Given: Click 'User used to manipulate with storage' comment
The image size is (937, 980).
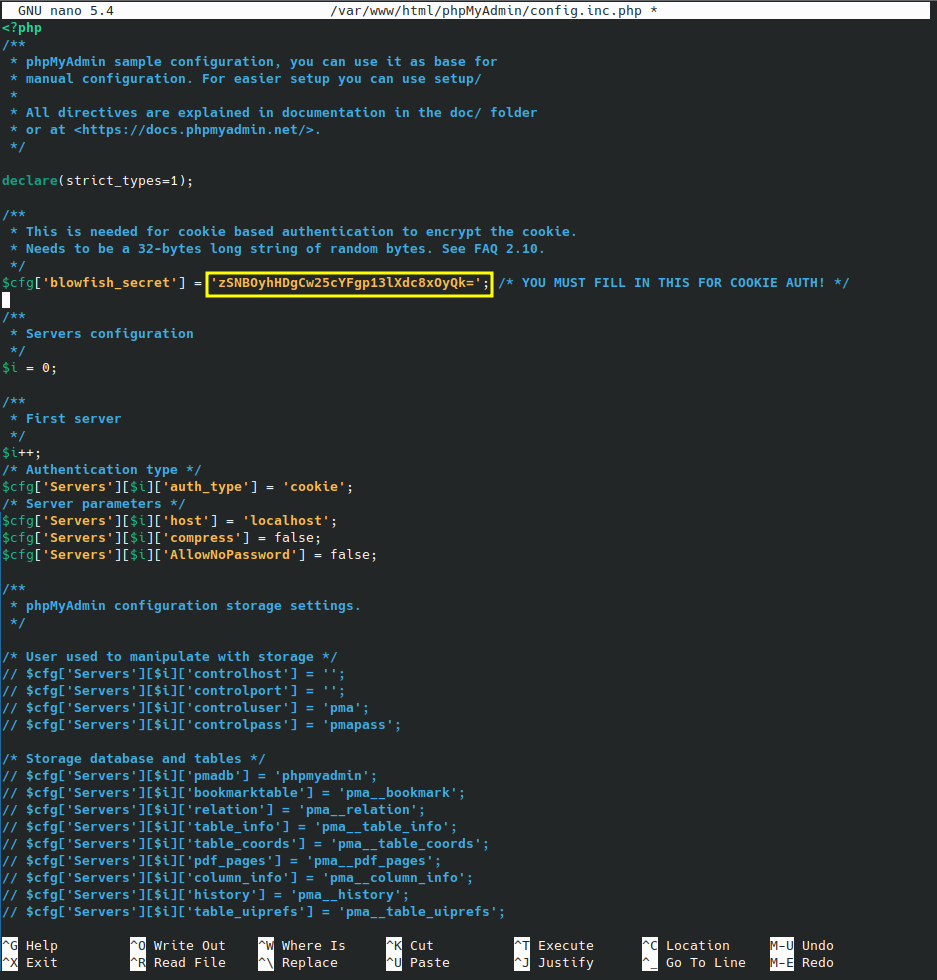Looking at the screenshot, I should tap(169, 657).
